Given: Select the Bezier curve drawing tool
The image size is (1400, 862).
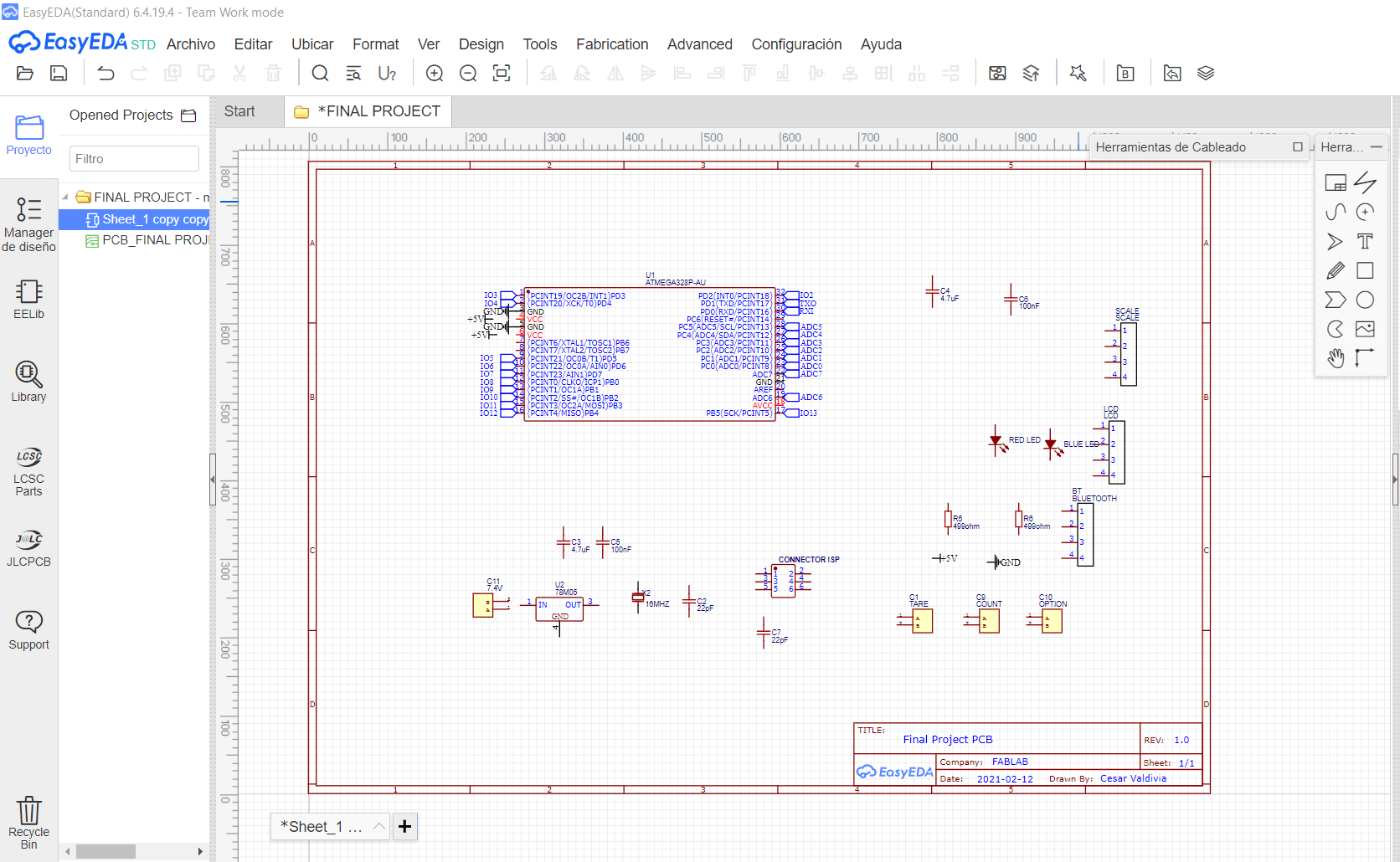Looking at the screenshot, I should point(1336,212).
